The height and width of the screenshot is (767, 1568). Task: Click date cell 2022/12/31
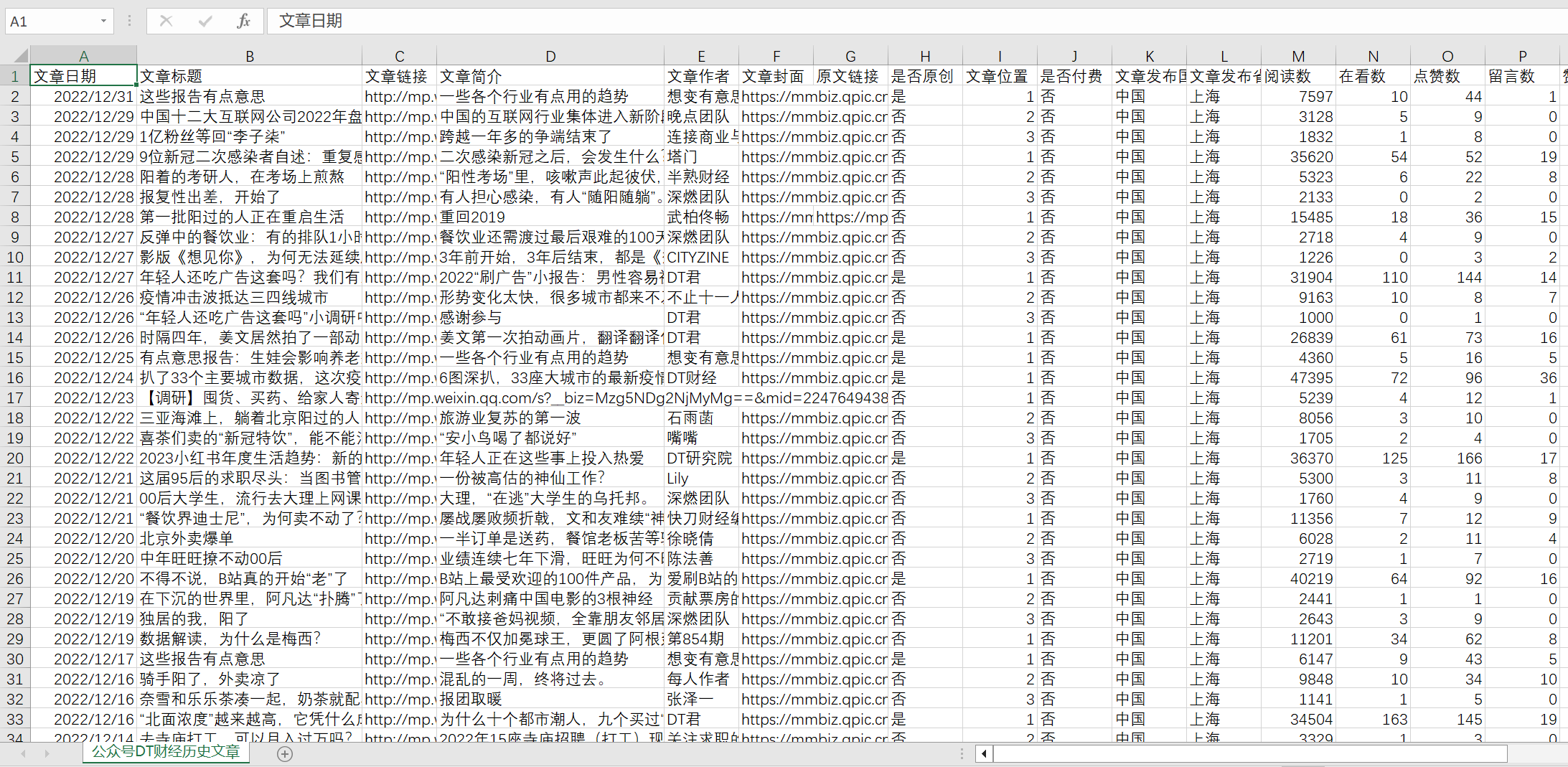click(x=83, y=96)
